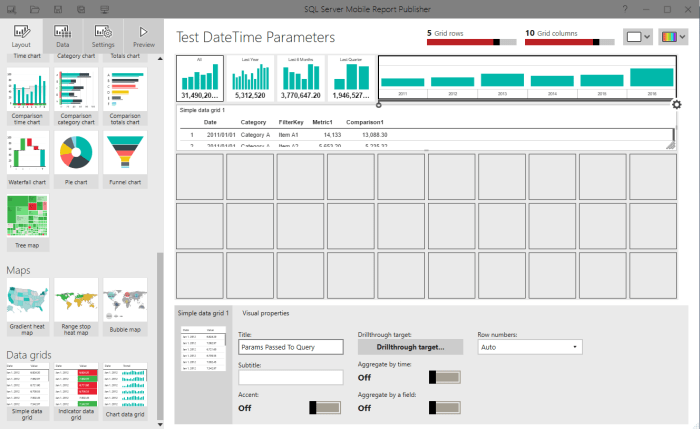Click the open folder icon
The height and width of the screenshot is (429, 700).
click(x=34, y=9)
